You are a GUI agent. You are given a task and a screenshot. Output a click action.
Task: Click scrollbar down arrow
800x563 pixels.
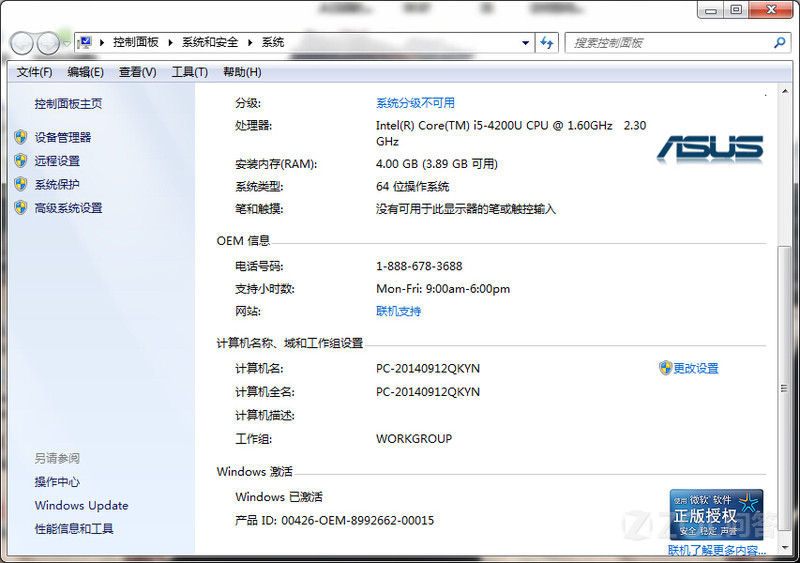[785, 548]
